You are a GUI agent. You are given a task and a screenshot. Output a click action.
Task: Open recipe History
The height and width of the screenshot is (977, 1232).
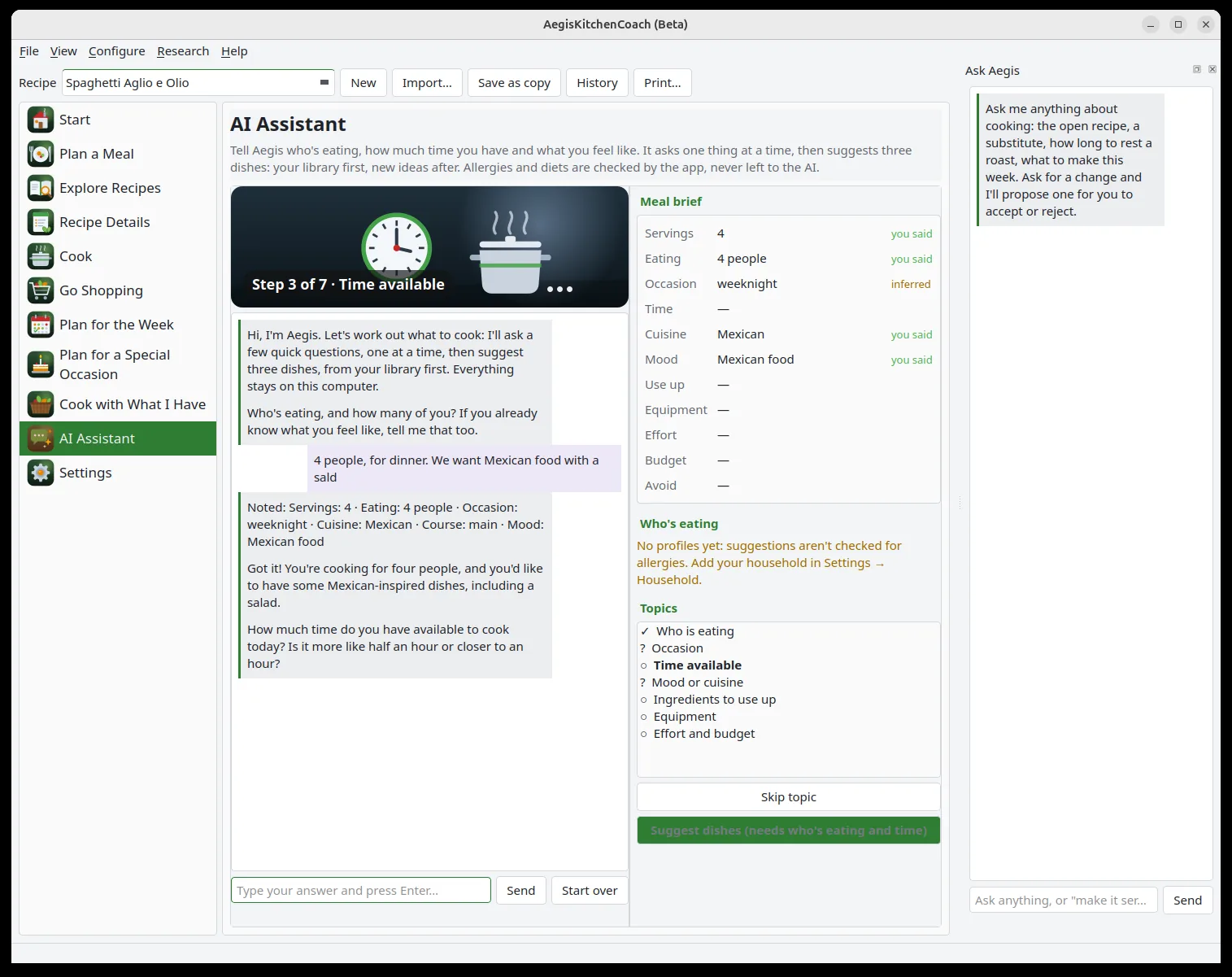(x=597, y=83)
